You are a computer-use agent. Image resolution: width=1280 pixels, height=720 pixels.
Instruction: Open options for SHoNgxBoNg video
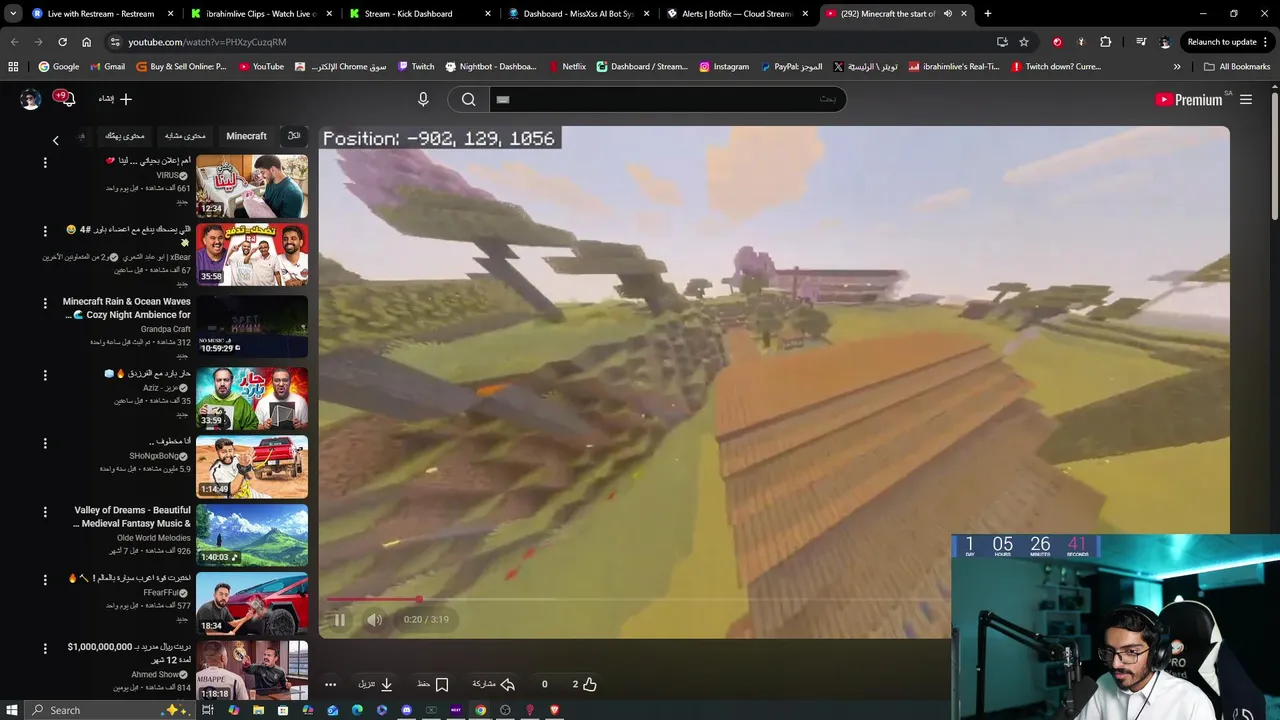click(45, 443)
